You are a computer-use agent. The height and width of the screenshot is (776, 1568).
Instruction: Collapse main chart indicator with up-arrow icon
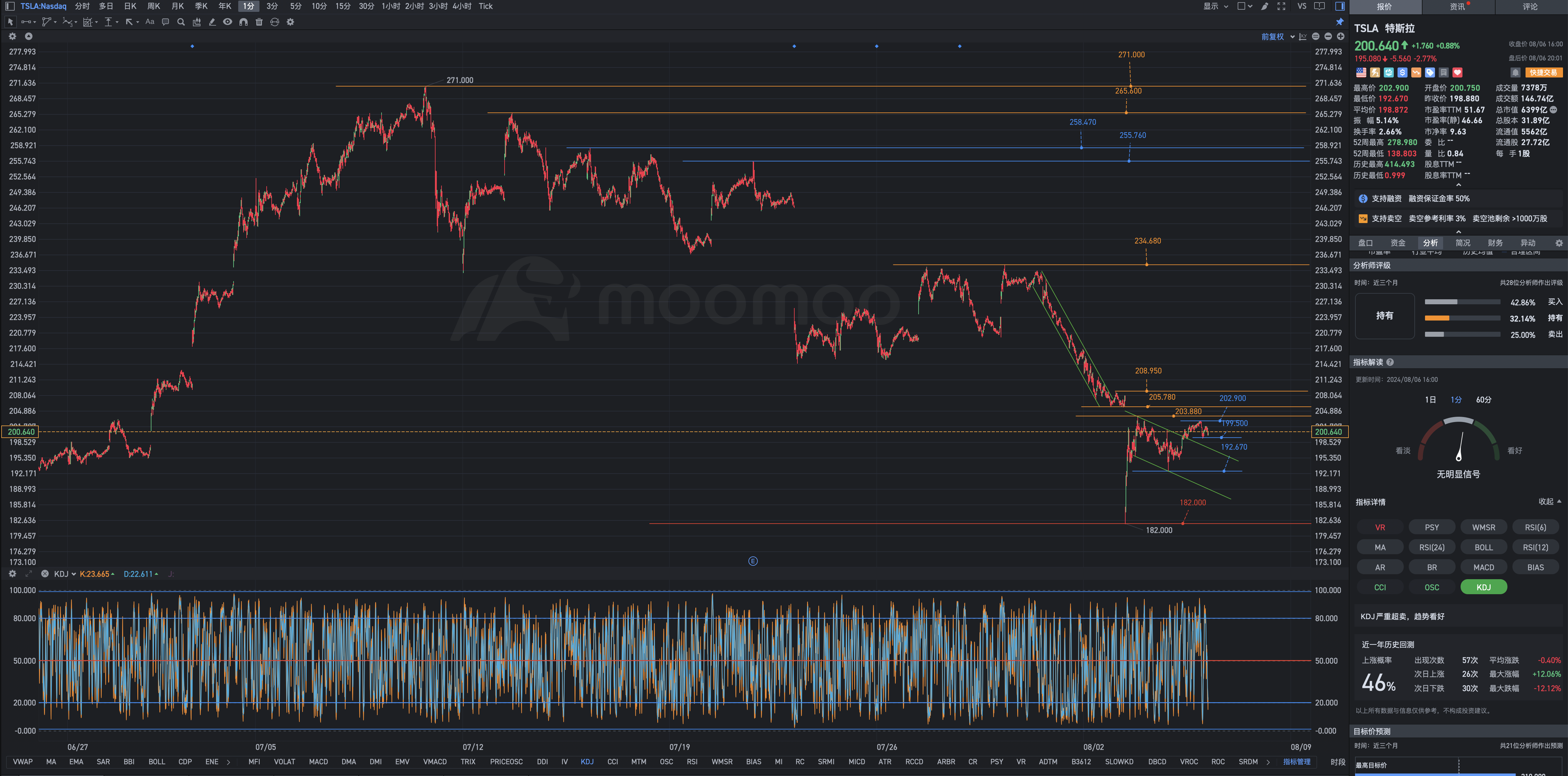[x=28, y=37]
